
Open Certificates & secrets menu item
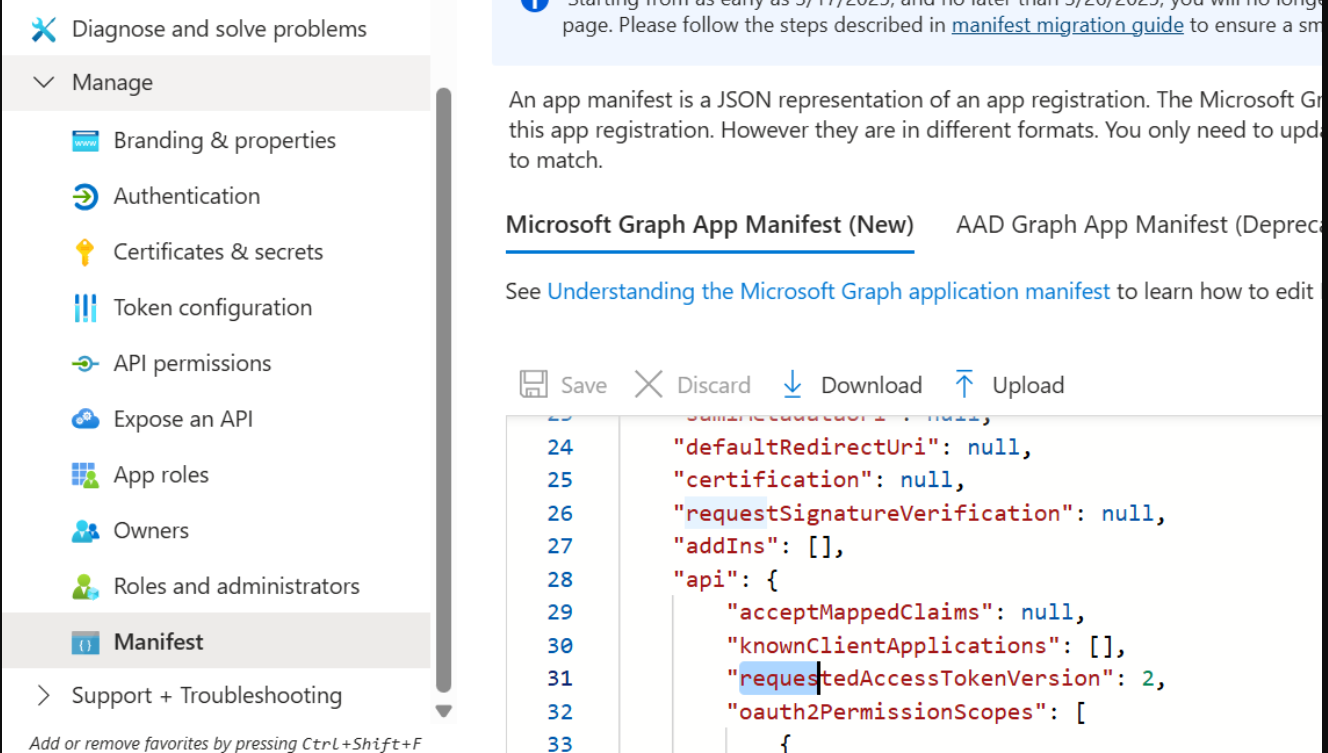click(x=216, y=252)
